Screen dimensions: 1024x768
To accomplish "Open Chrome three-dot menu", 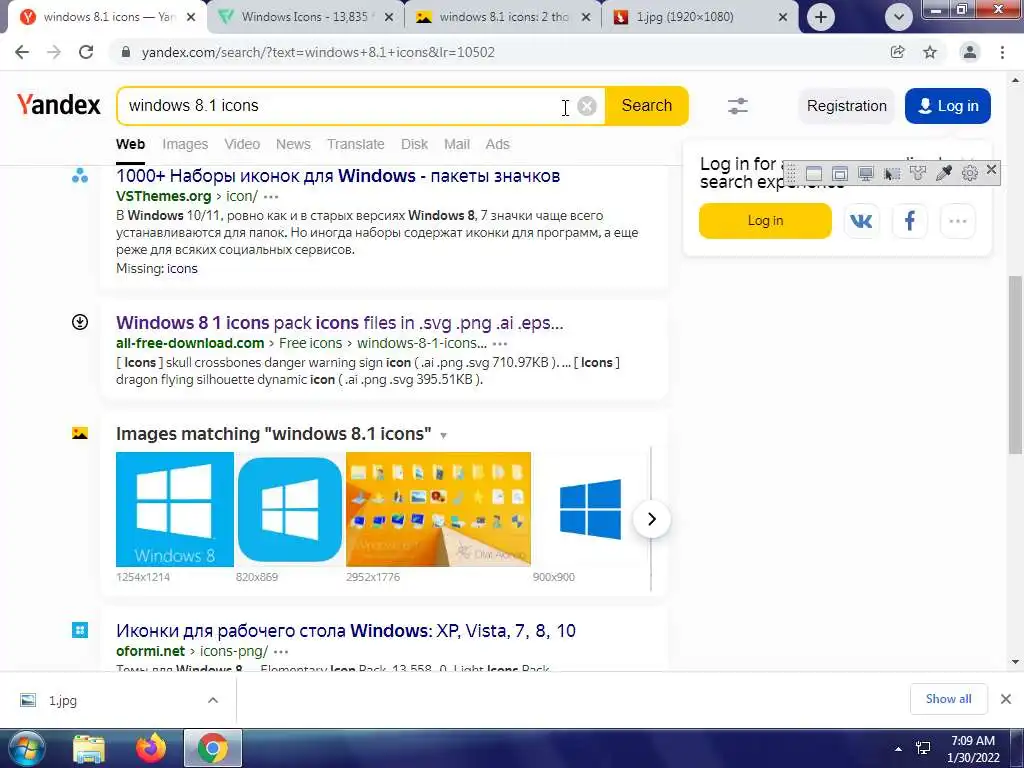I will pos(1002,52).
